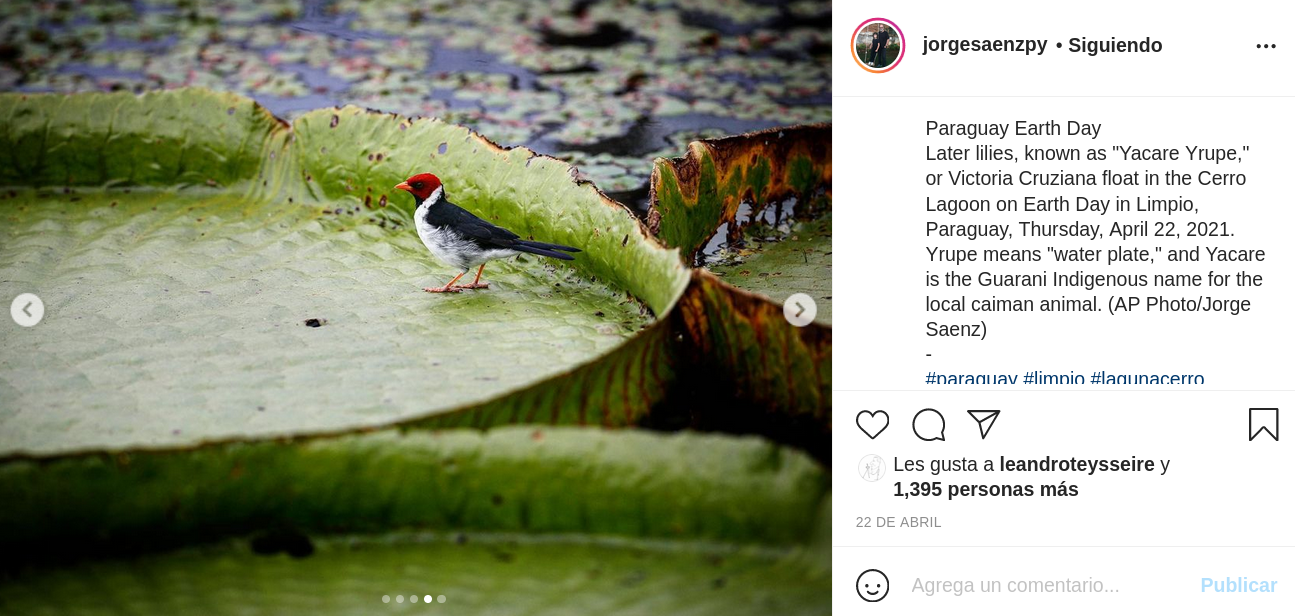Open leandroteysseire liker profile
The width and height of the screenshot is (1295, 616).
tap(1077, 464)
